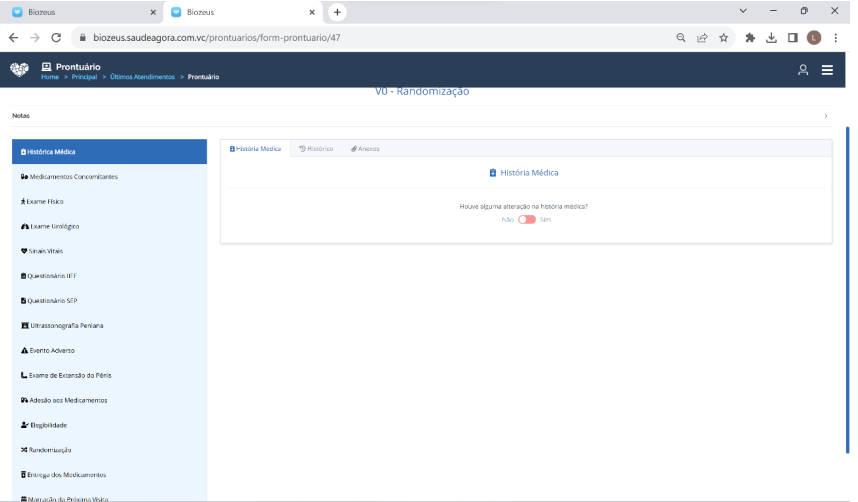Viewport: 858px width, 502px height.
Task: Open Chrome side panel icon
Action: pos(792,37)
